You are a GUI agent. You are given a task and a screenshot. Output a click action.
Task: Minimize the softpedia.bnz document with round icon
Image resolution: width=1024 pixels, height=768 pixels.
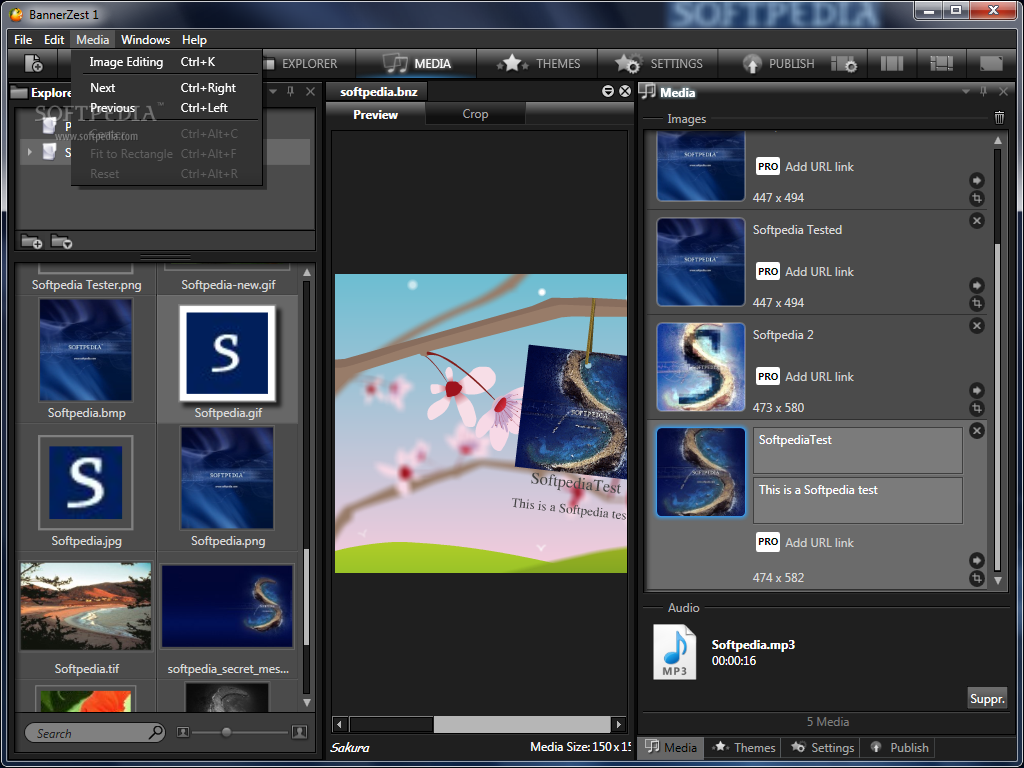(x=608, y=91)
